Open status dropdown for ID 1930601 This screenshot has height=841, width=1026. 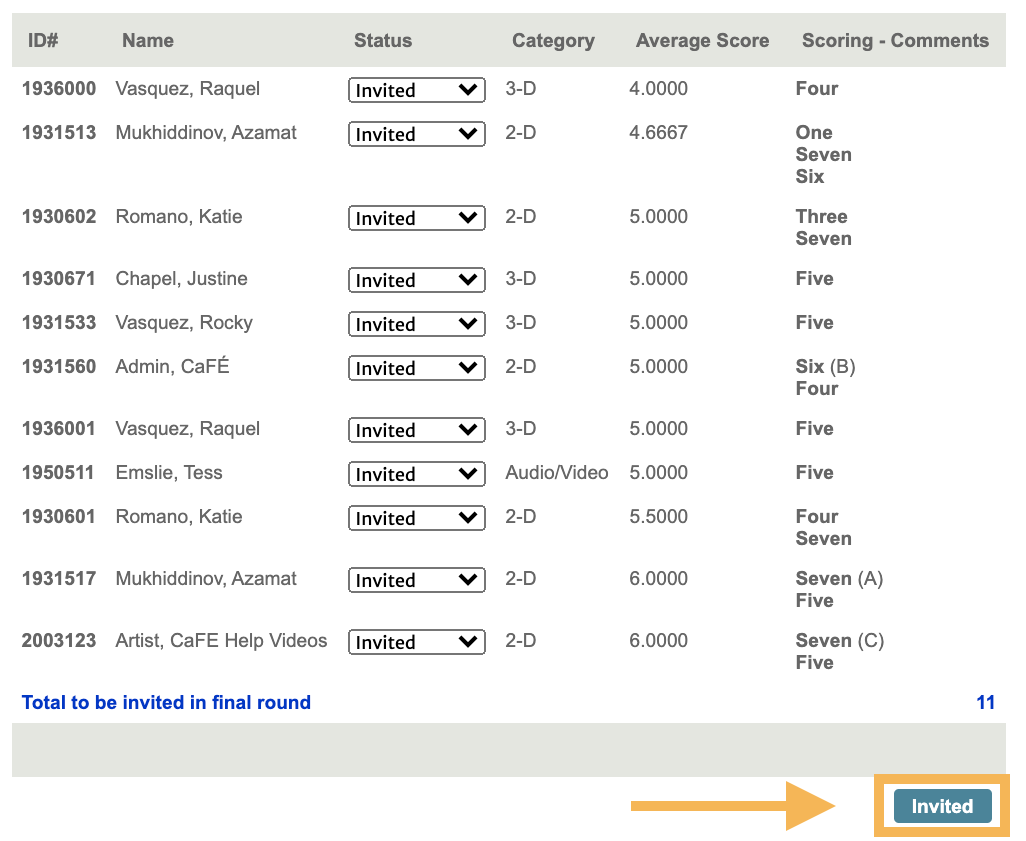point(417,517)
